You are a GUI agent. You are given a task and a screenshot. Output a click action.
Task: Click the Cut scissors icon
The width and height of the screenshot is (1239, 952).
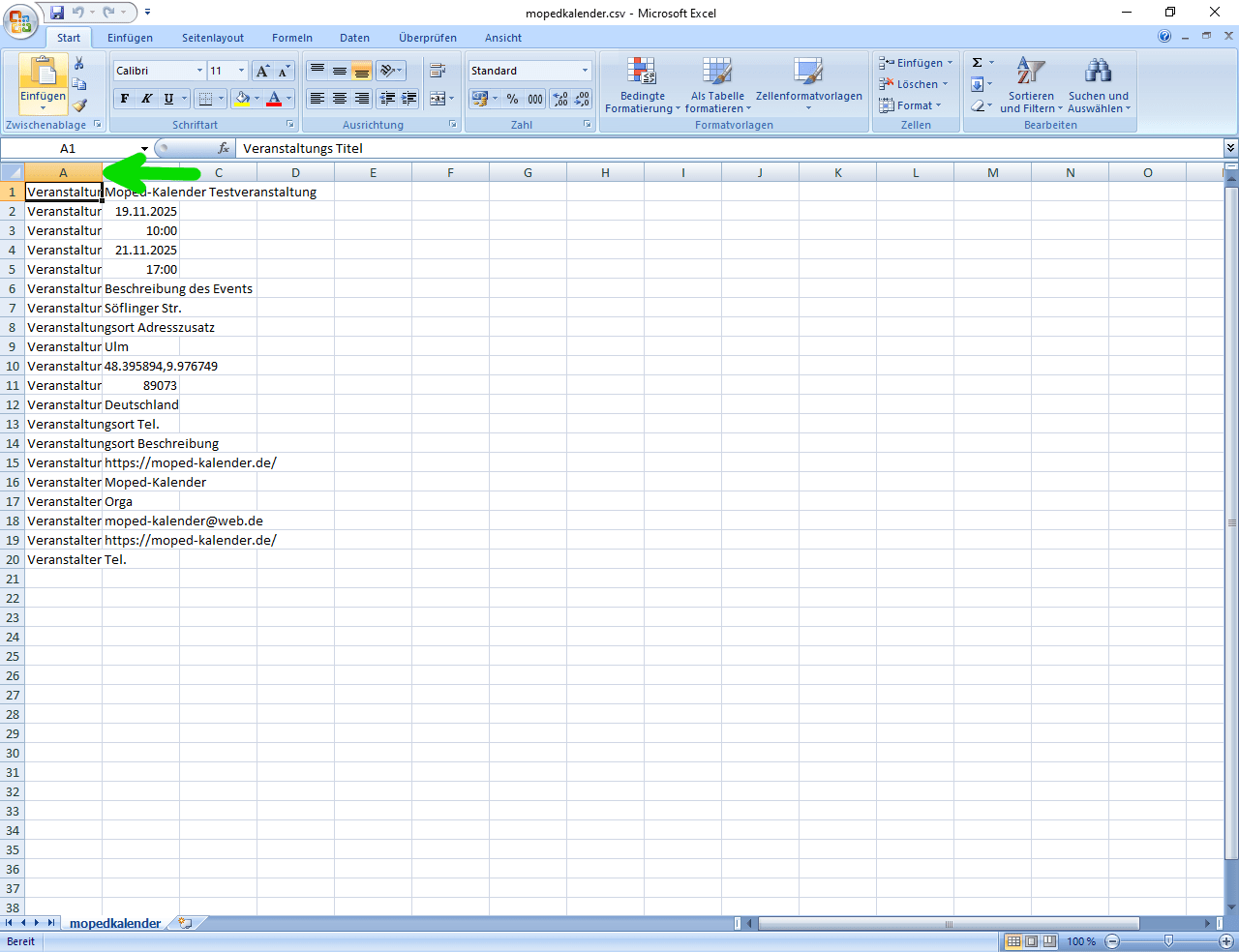[79, 64]
